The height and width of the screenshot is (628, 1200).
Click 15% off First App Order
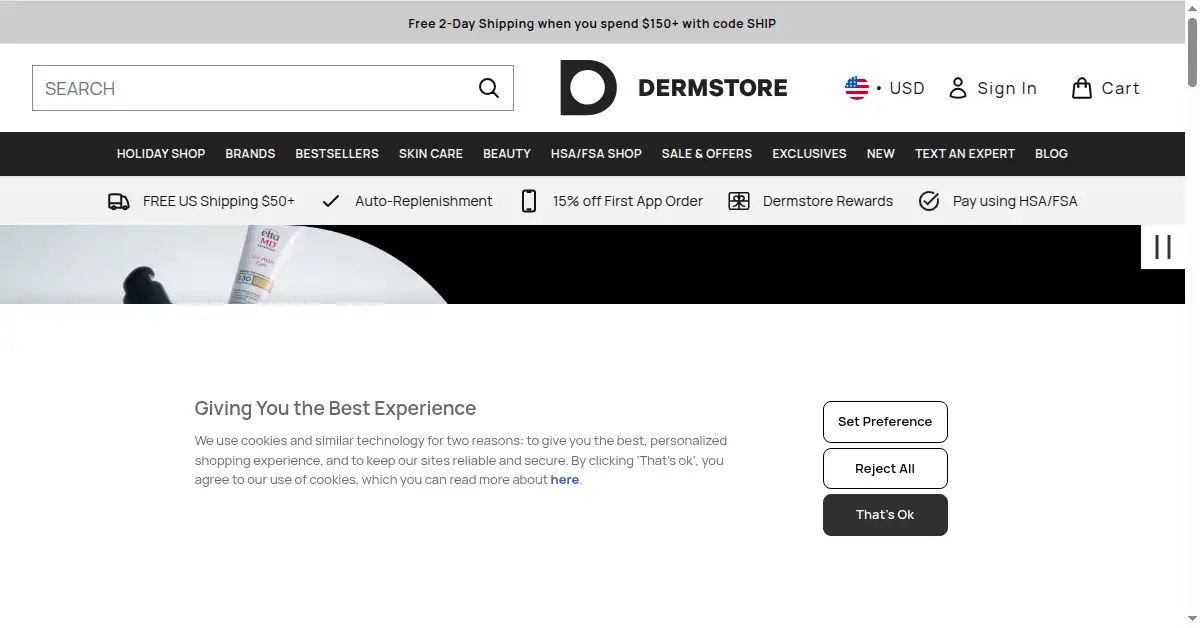[x=628, y=201]
